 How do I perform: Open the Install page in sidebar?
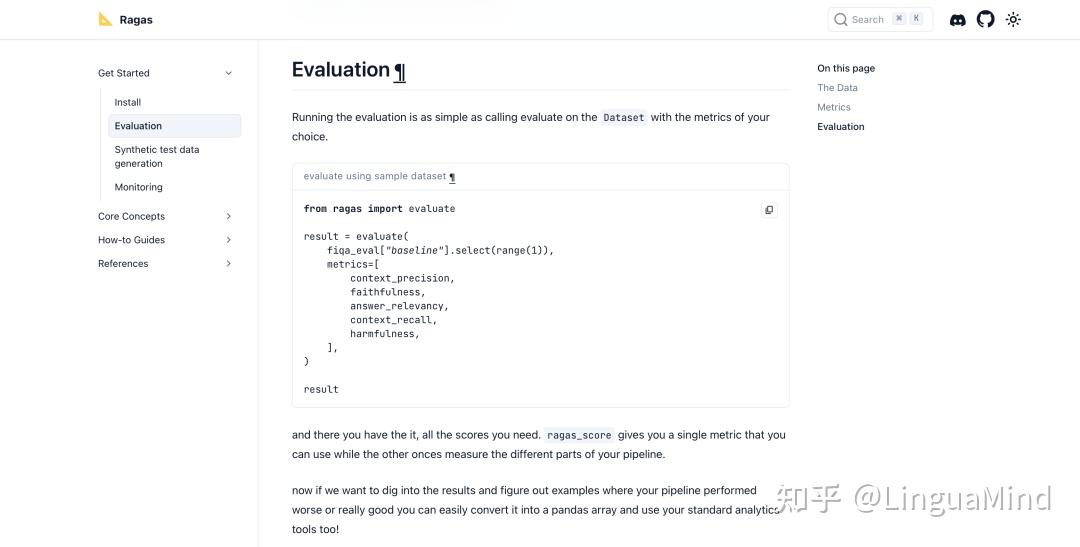click(128, 102)
